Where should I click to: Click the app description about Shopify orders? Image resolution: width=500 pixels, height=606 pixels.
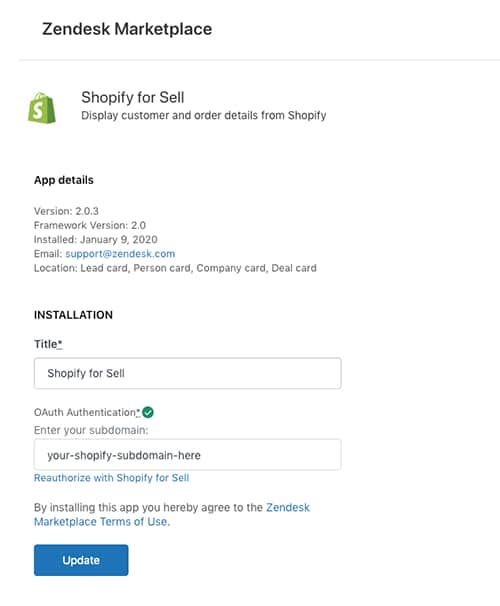point(204,115)
